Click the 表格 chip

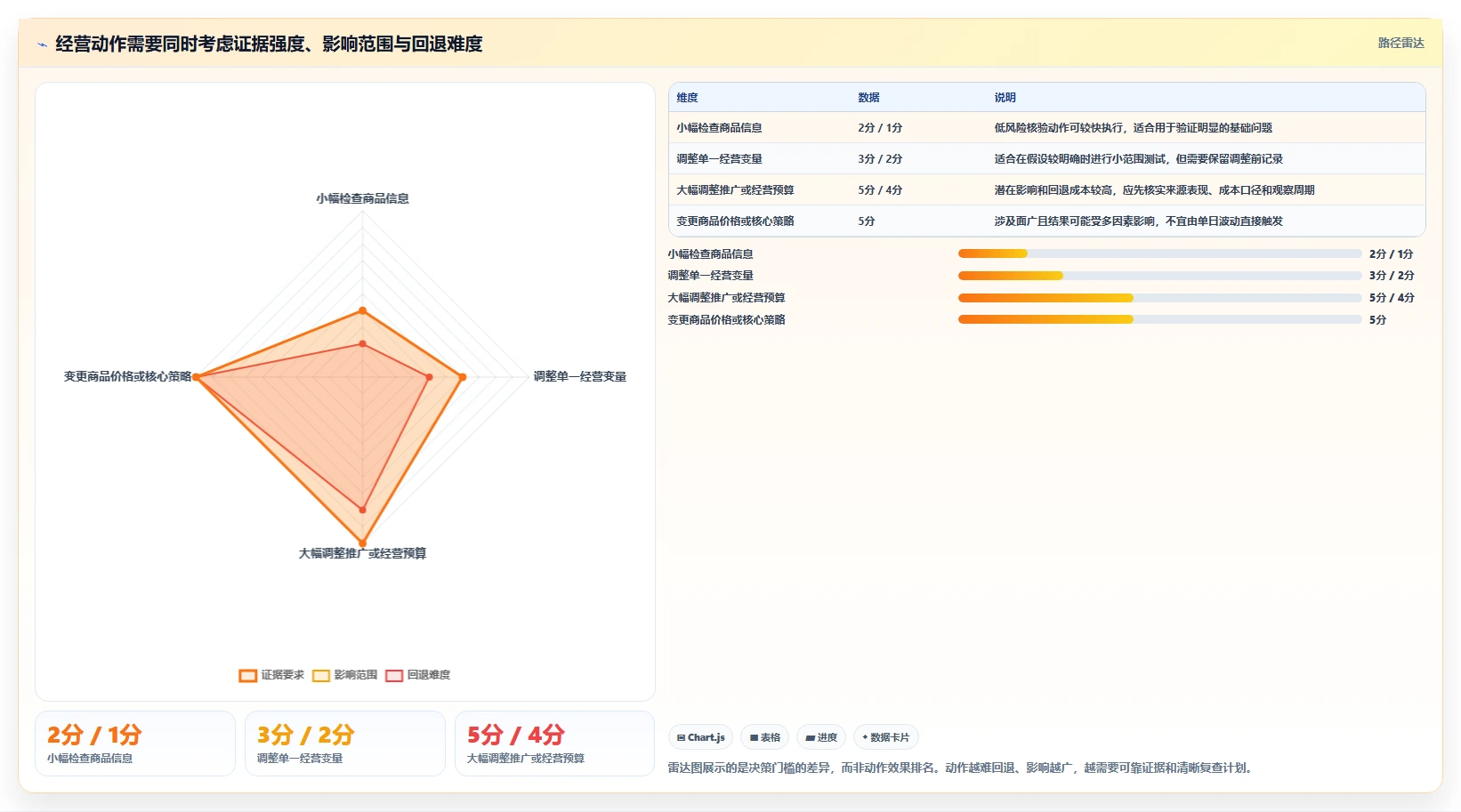tap(764, 737)
